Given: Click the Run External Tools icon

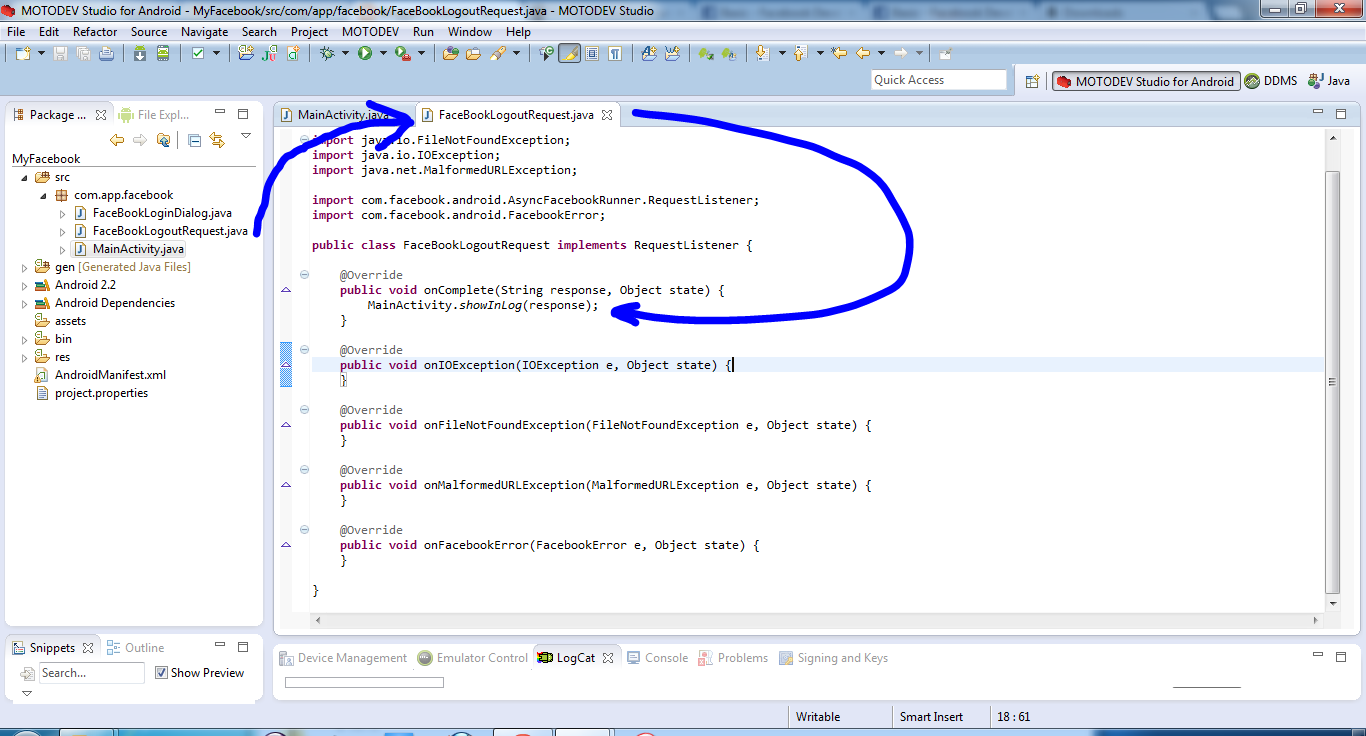Looking at the screenshot, I should pos(403,53).
